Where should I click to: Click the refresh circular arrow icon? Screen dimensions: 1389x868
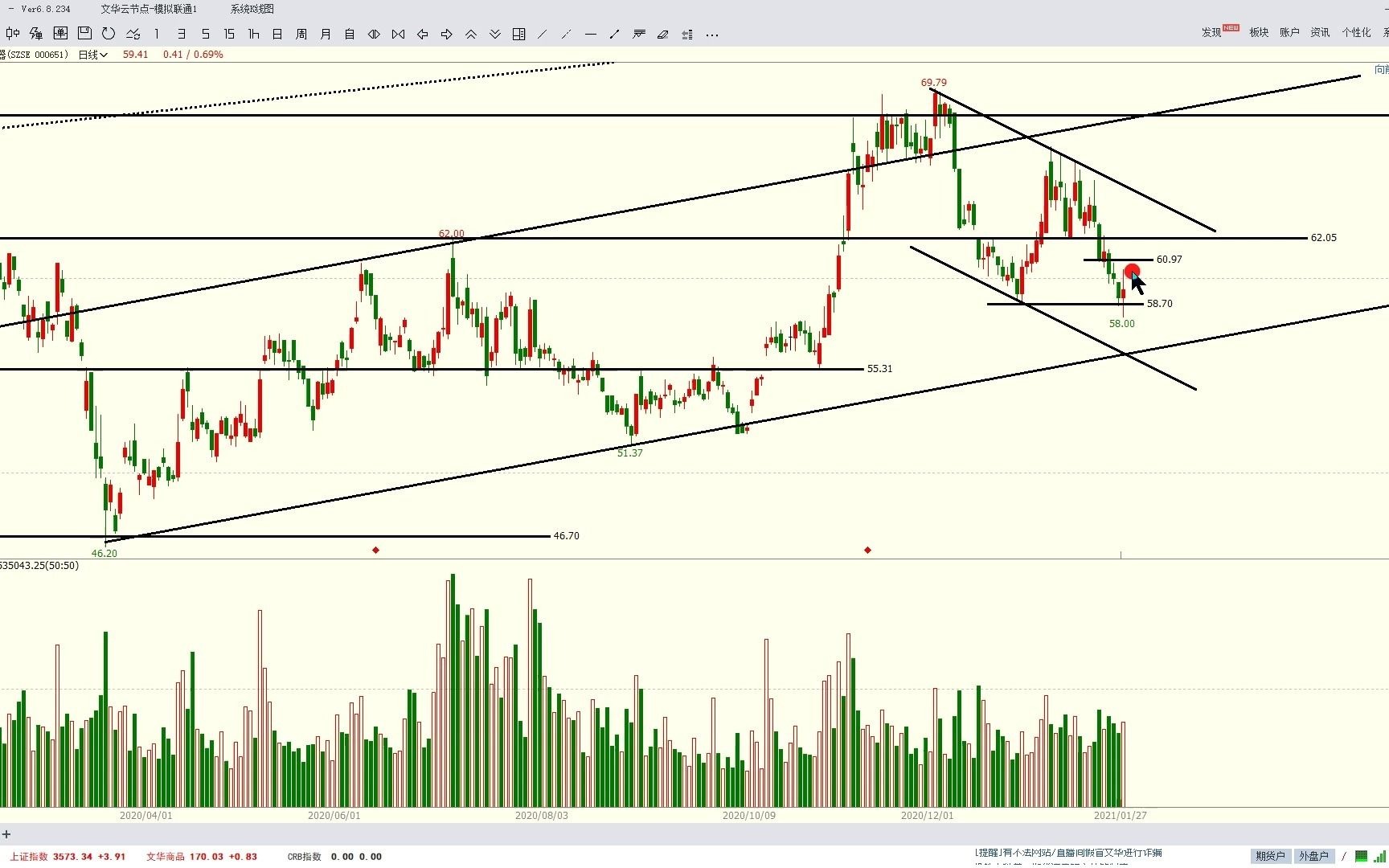(x=109, y=34)
